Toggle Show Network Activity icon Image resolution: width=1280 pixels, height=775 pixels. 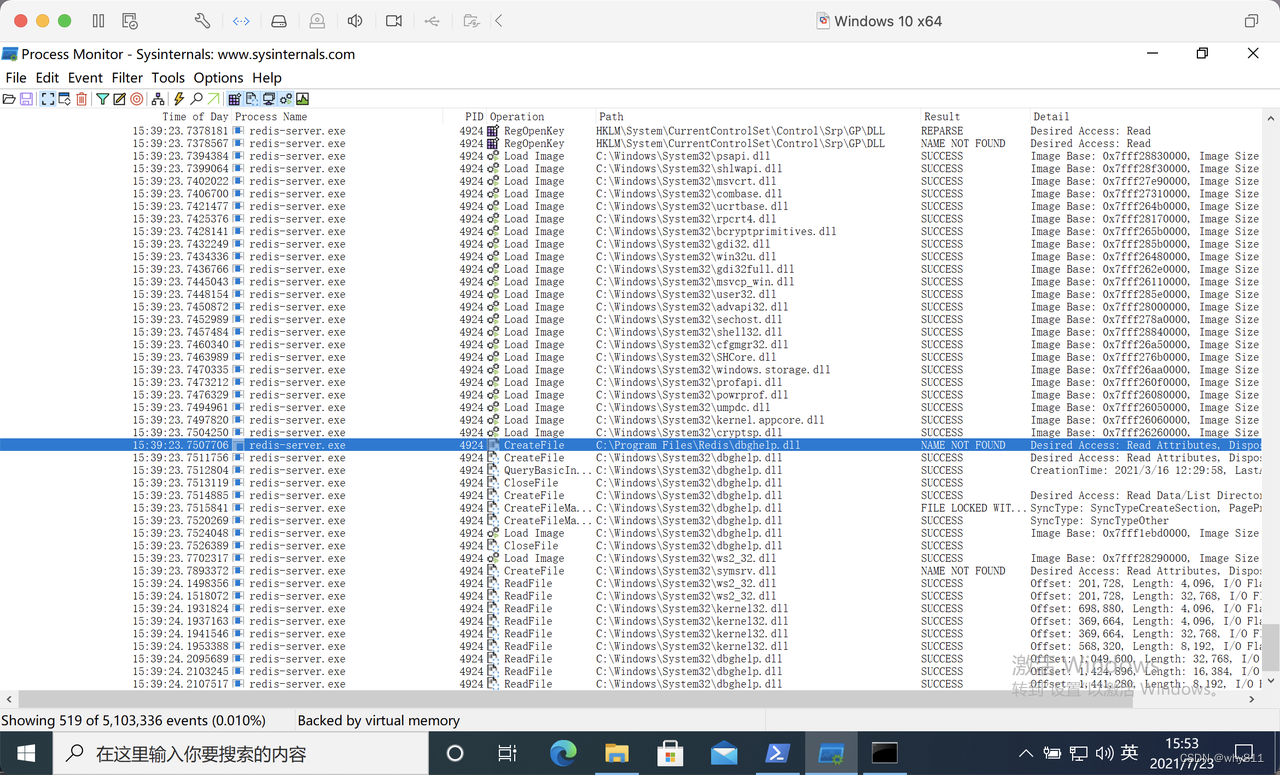coord(268,99)
